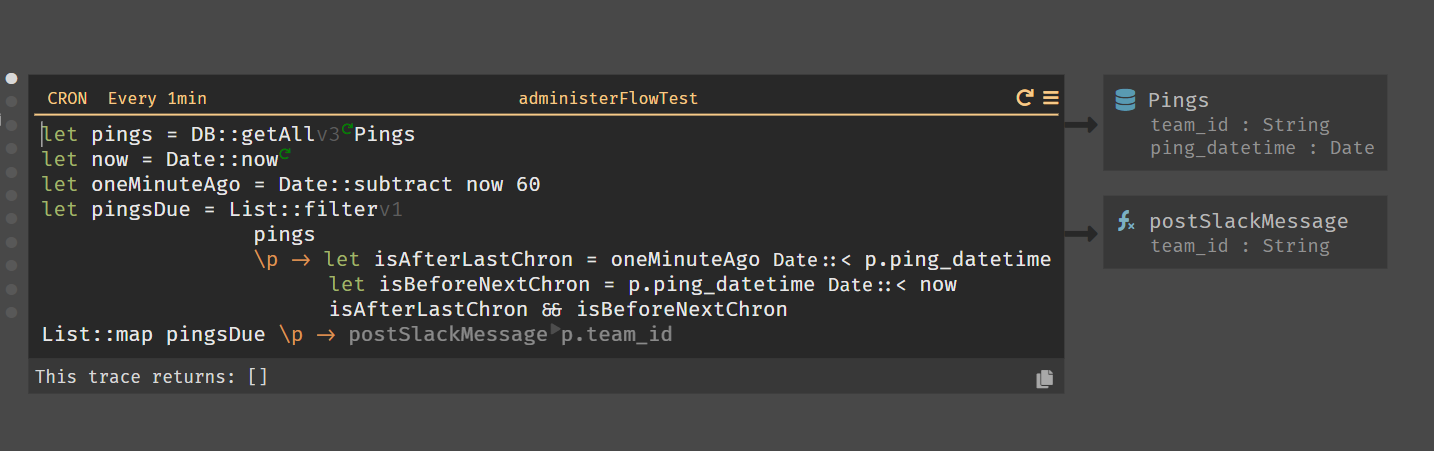Select the first white trace dot

(12, 78)
